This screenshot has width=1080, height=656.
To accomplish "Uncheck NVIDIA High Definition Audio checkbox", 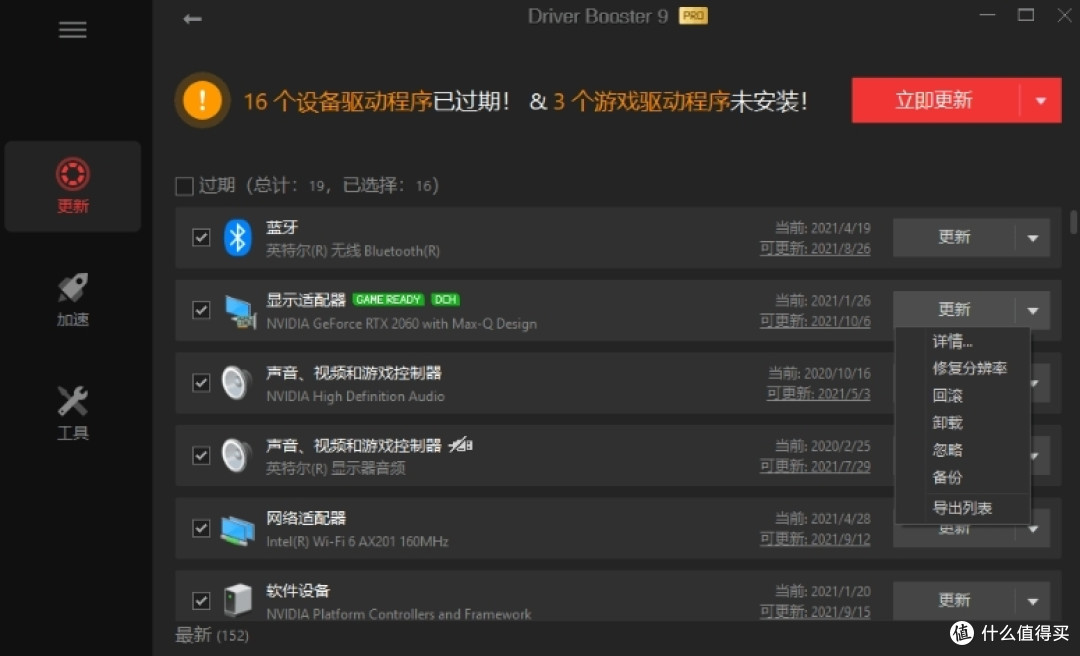I will pyautogui.click(x=200, y=382).
